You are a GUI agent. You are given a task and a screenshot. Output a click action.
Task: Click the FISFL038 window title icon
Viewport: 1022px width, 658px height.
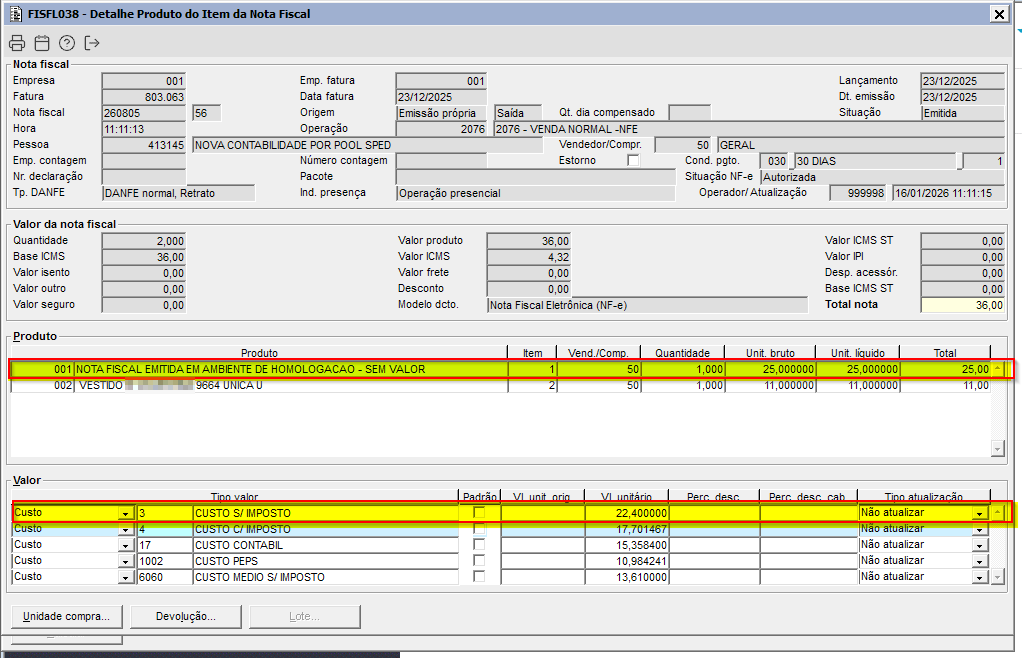point(16,14)
